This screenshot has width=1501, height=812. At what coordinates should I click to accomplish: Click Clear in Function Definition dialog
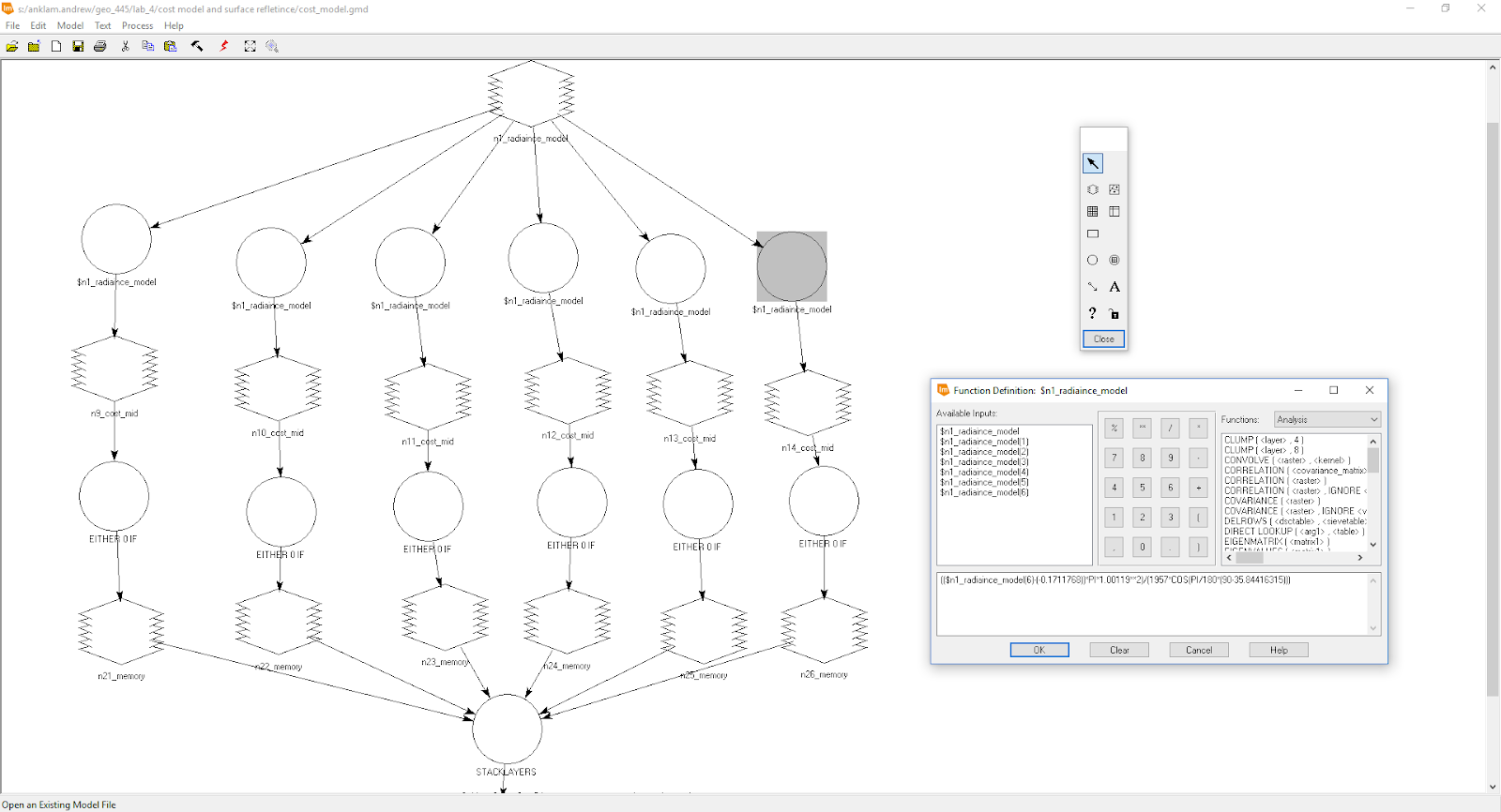point(1119,650)
